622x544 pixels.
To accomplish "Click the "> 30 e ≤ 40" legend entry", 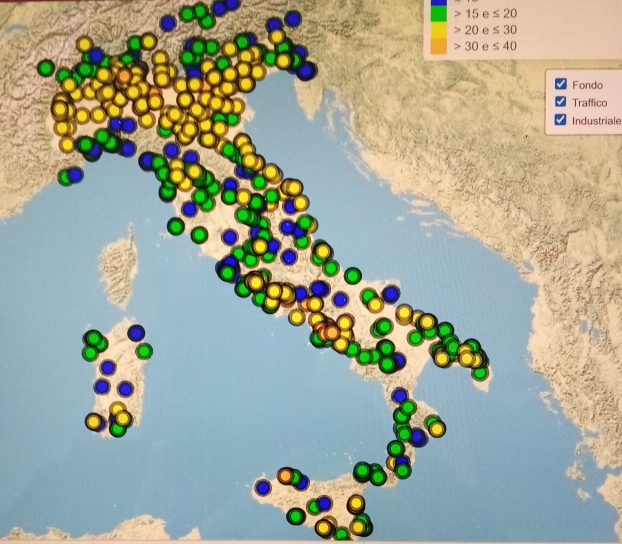I will pyautogui.click(x=485, y=45).
